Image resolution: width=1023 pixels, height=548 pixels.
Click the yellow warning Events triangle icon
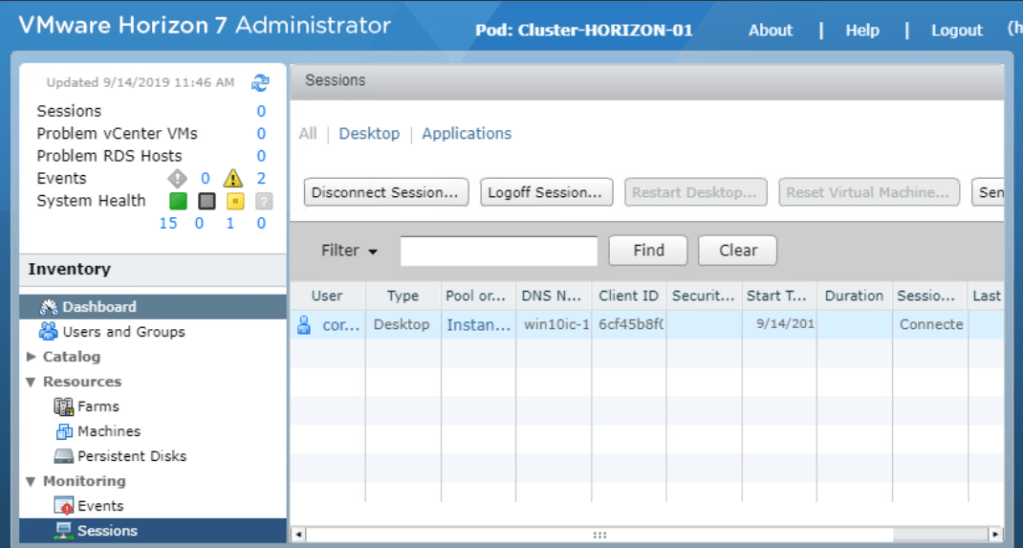[x=233, y=179]
